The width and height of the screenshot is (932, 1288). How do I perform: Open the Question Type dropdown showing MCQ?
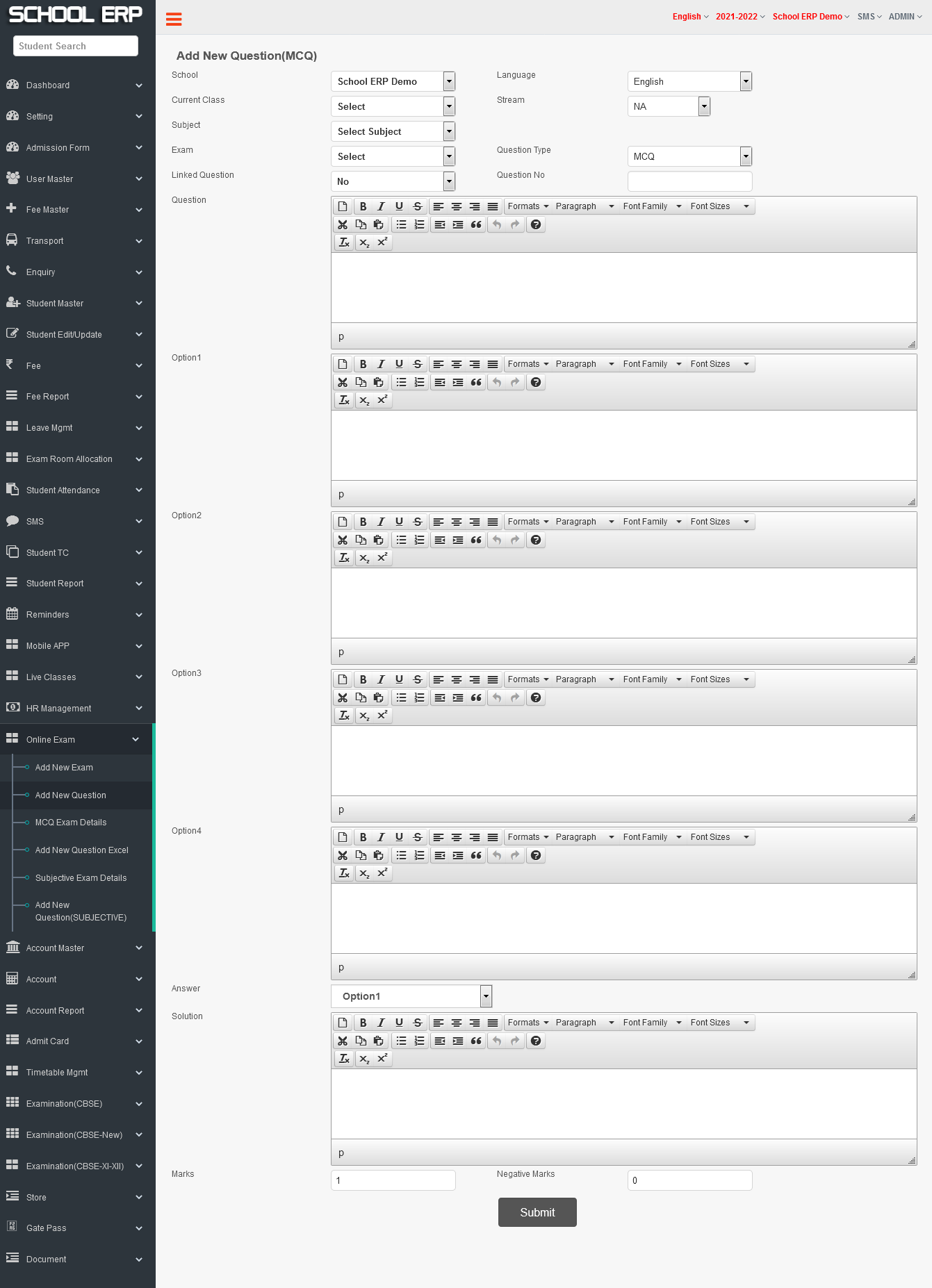pyautogui.click(x=689, y=156)
